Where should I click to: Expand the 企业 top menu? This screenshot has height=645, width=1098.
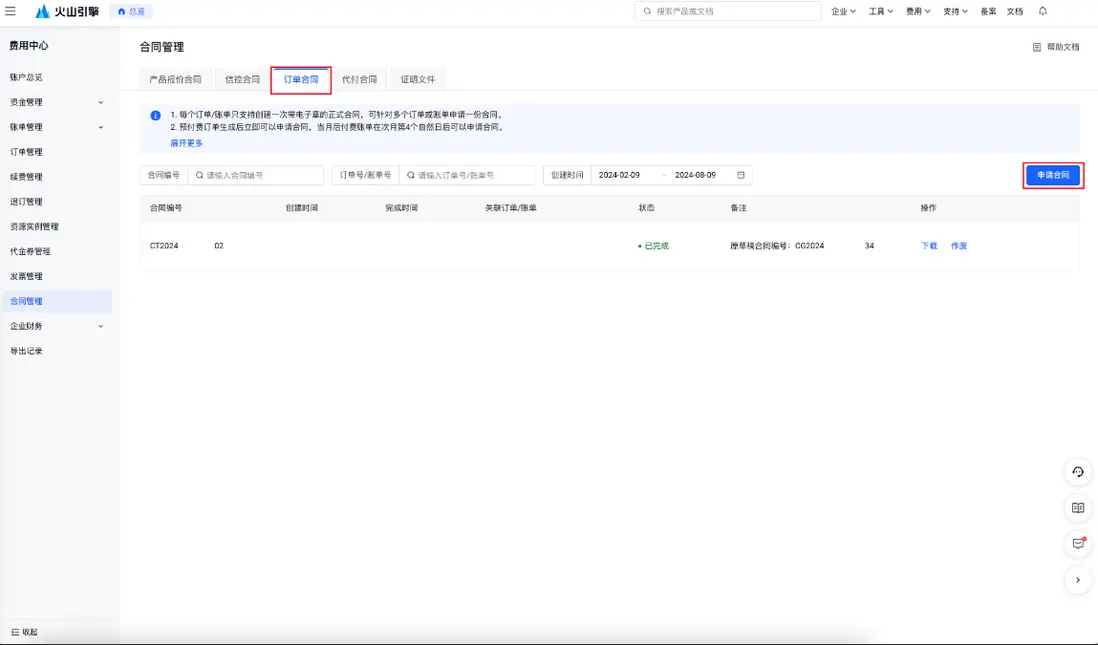[x=843, y=11]
